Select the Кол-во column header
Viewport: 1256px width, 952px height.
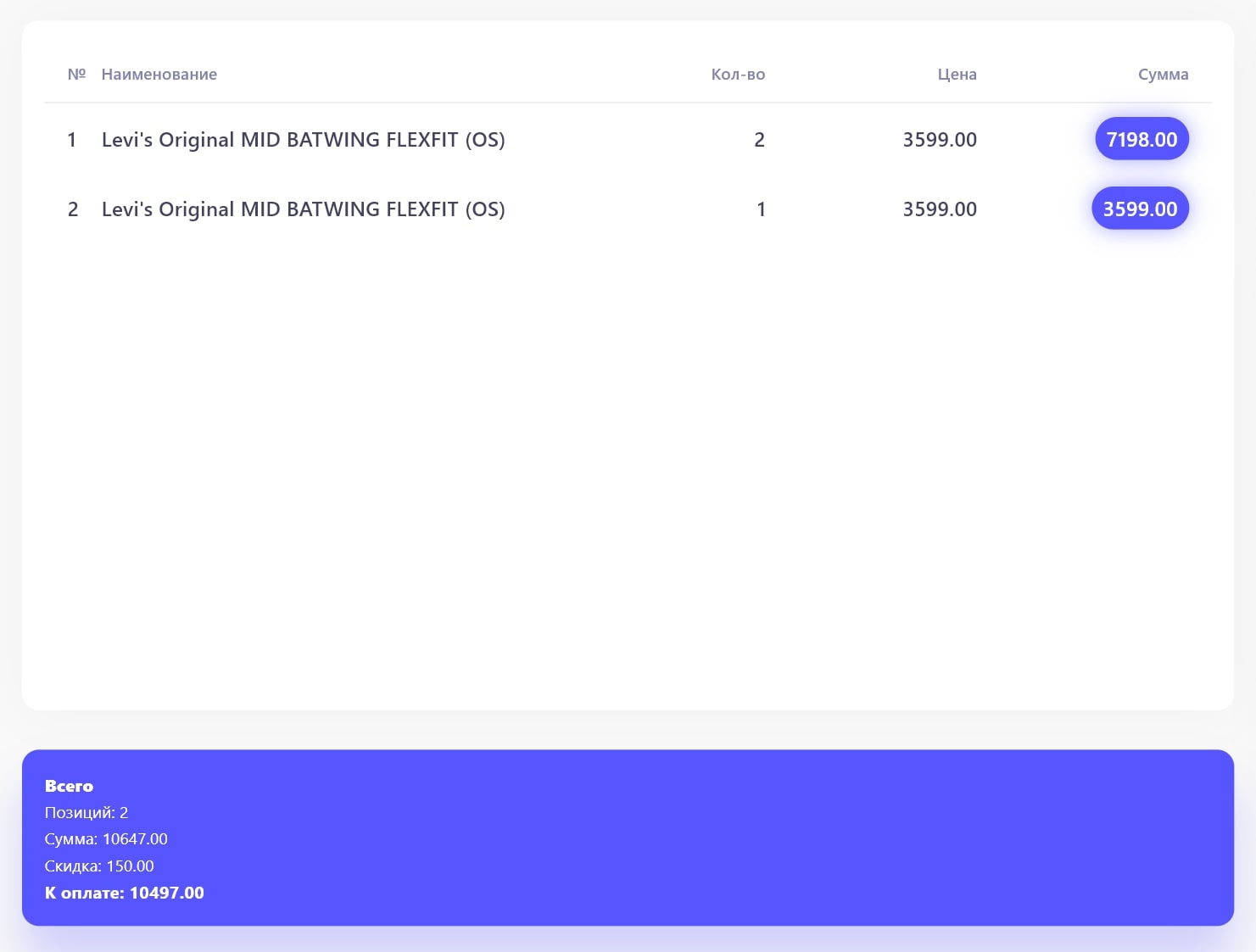click(737, 75)
